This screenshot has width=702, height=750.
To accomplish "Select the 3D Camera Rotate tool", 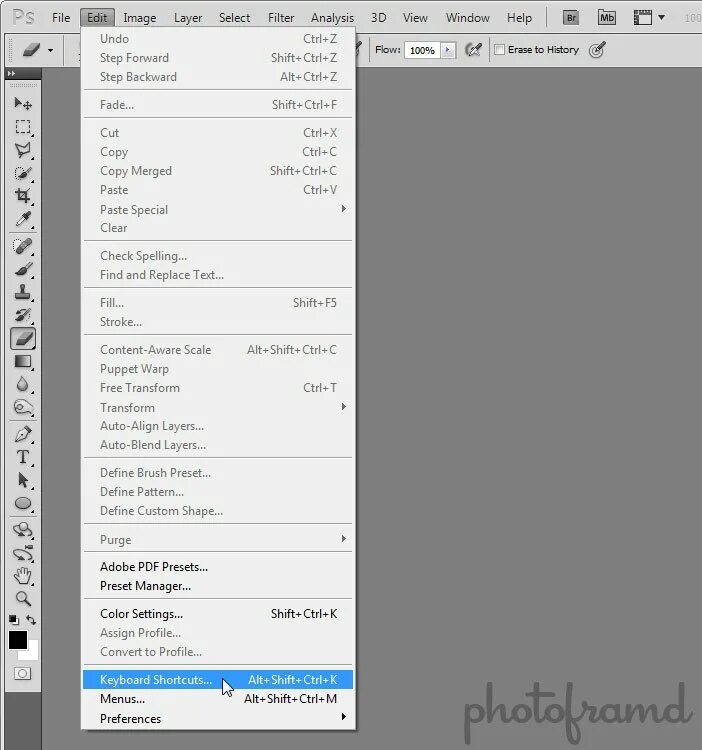I will [22, 553].
